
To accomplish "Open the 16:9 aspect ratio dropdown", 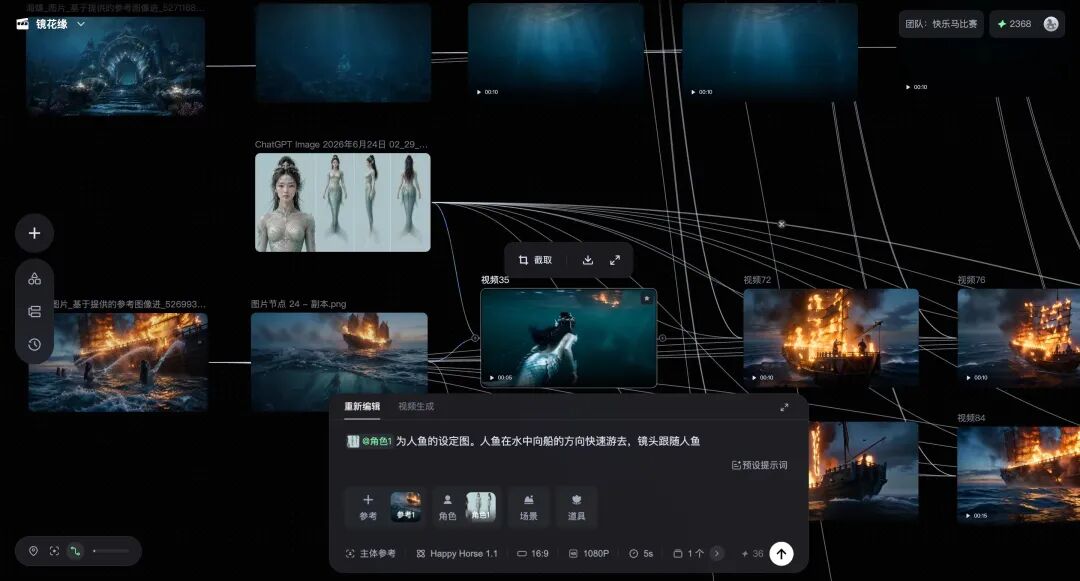I will (532, 553).
